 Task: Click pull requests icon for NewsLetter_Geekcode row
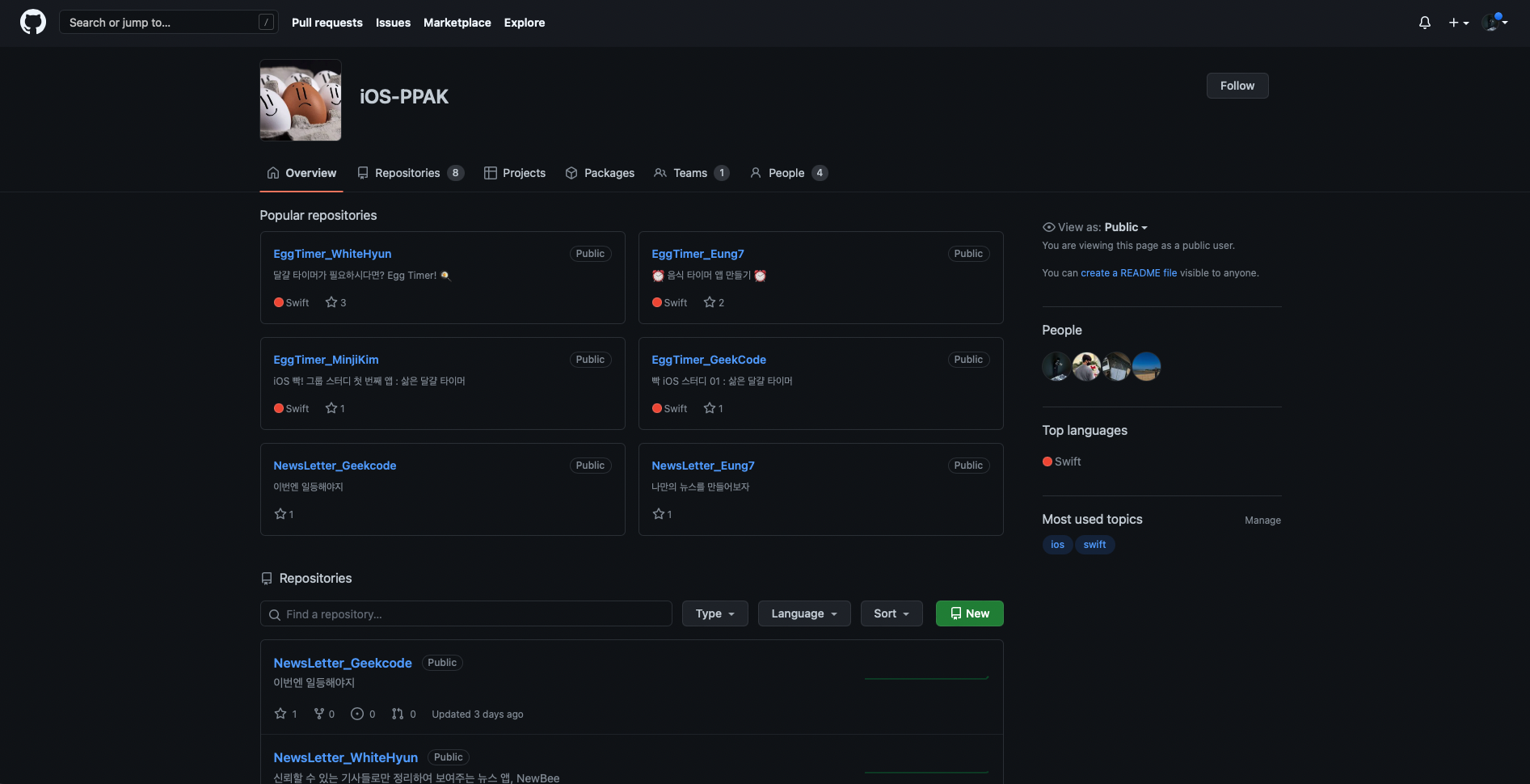398,714
